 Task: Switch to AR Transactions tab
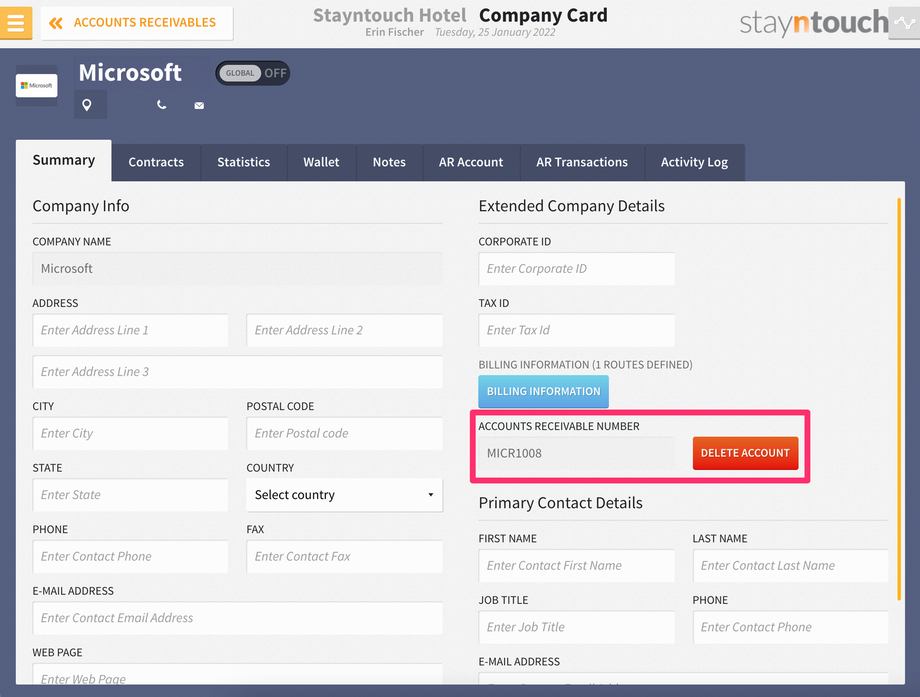pos(582,163)
